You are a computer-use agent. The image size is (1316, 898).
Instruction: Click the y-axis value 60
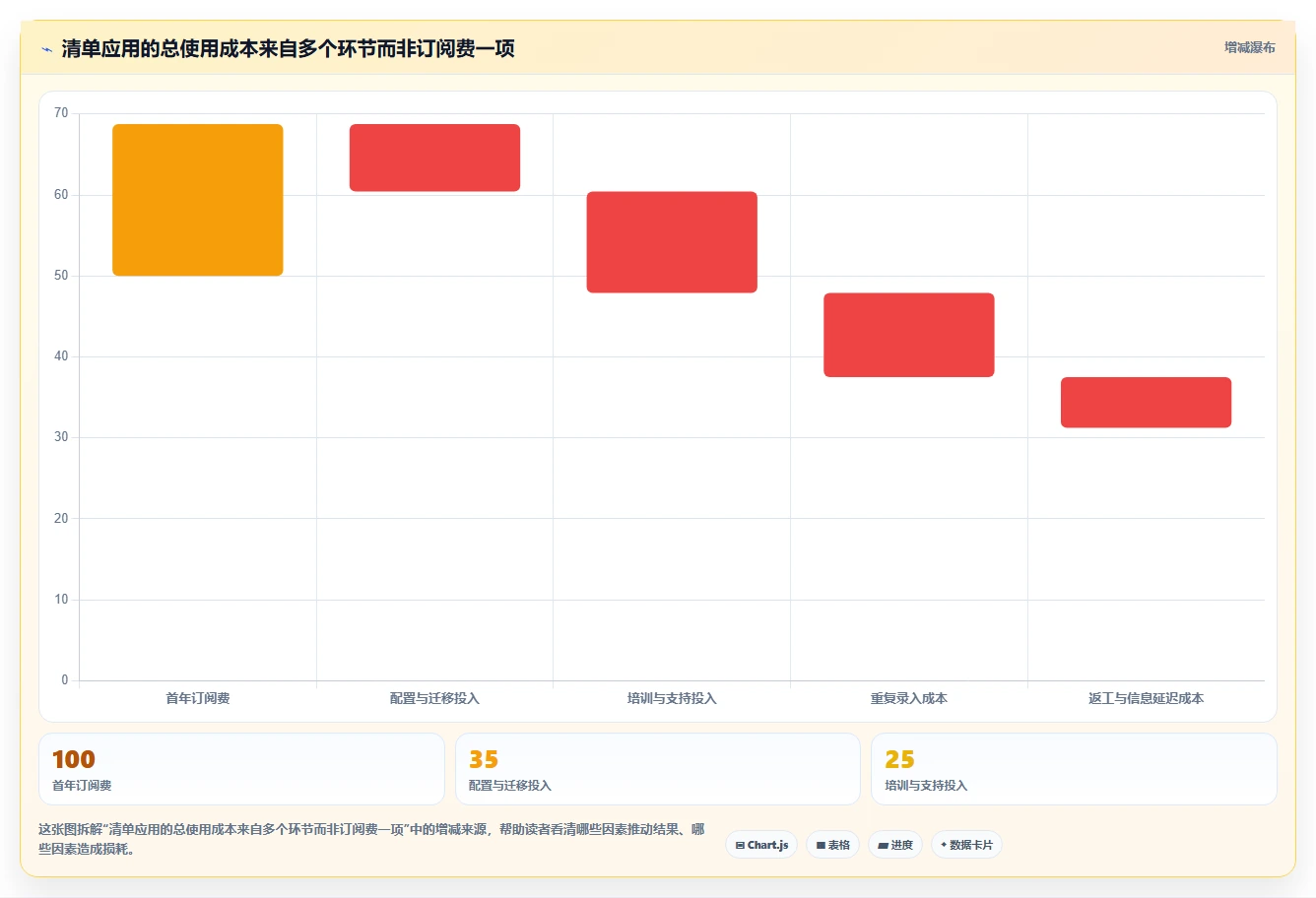coord(61,195)
